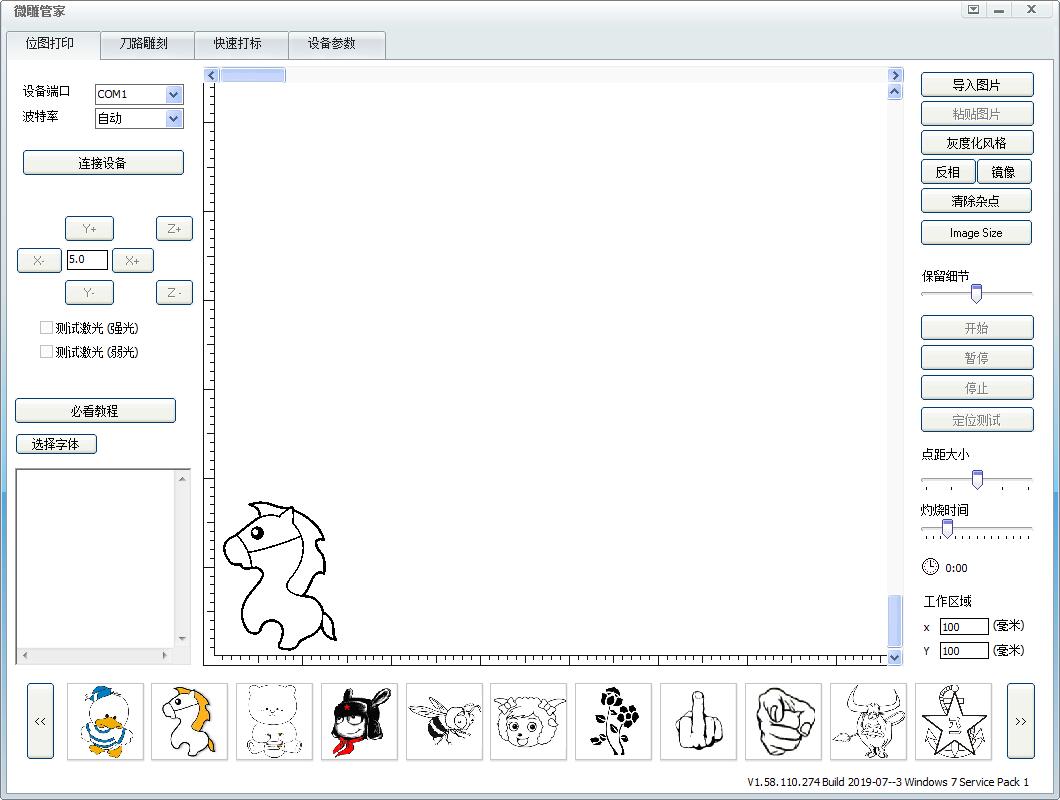Click 导入图片 to import an image
The image size is (1060, 800).
pyautogui.click(x=976, y=84)
